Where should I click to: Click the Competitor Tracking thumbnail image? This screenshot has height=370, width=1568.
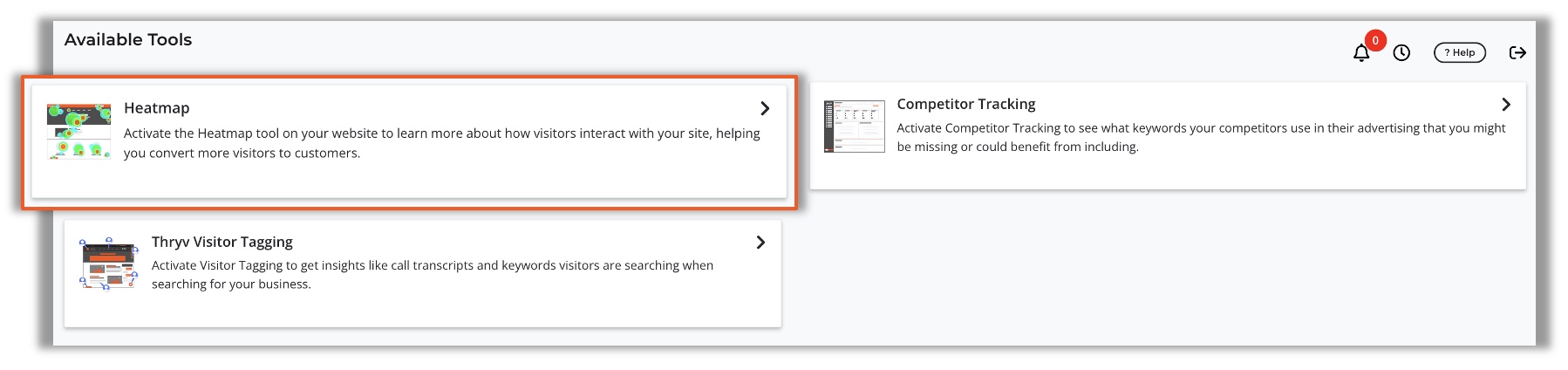point(855,127)
